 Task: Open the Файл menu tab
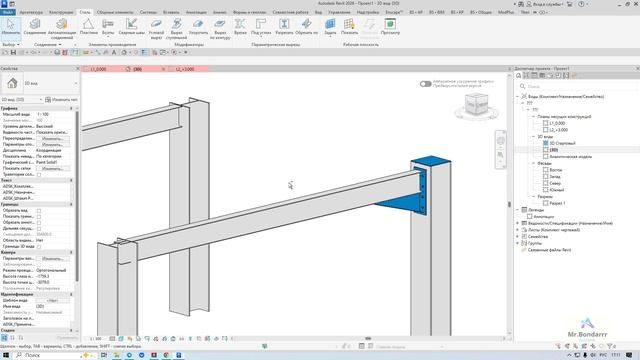tap(8, 12)
